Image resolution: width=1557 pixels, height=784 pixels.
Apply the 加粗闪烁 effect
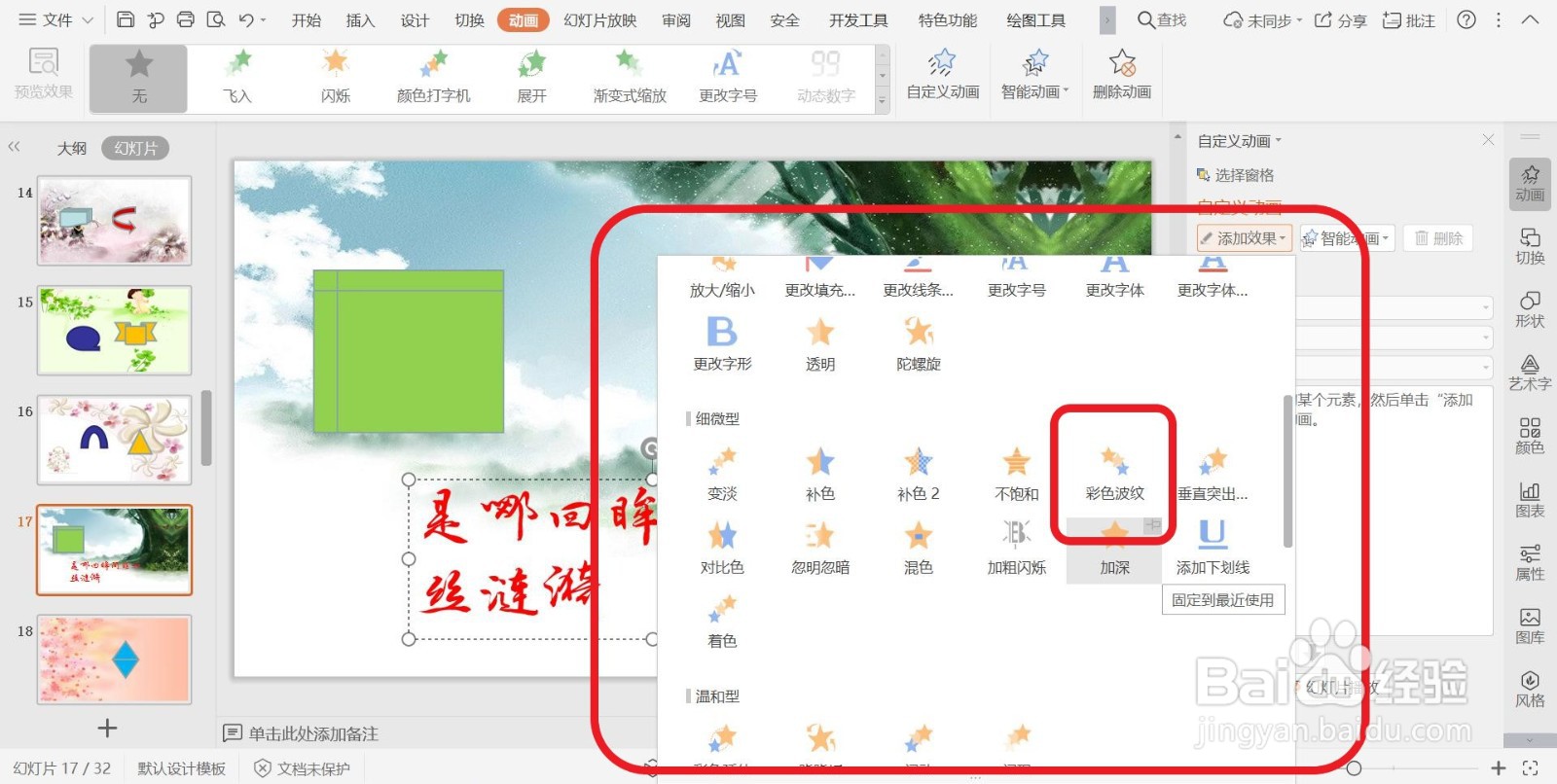point(1017,548)
